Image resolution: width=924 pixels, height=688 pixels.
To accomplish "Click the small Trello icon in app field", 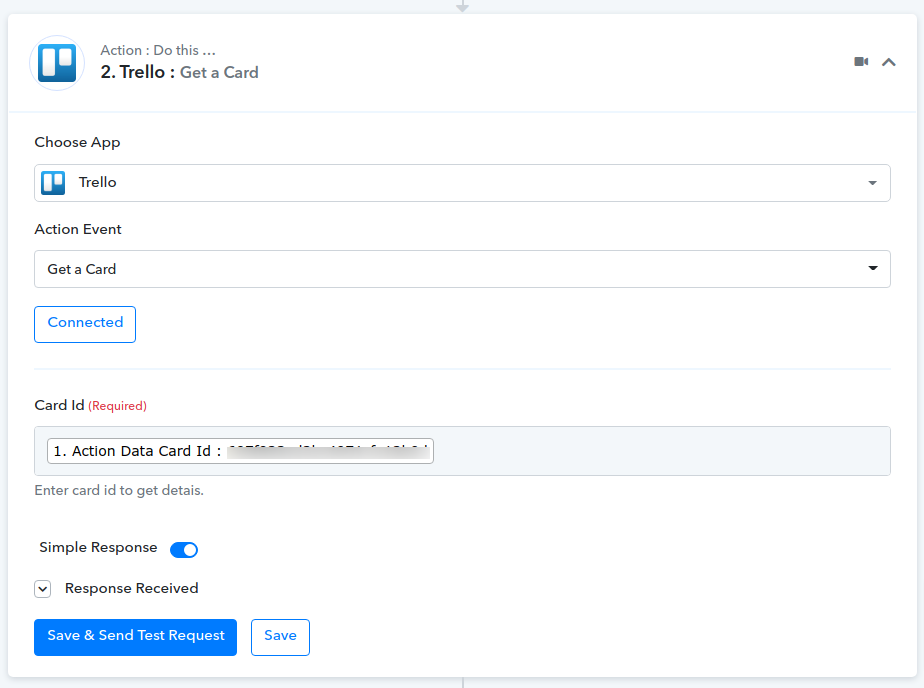I will [53, 183].
